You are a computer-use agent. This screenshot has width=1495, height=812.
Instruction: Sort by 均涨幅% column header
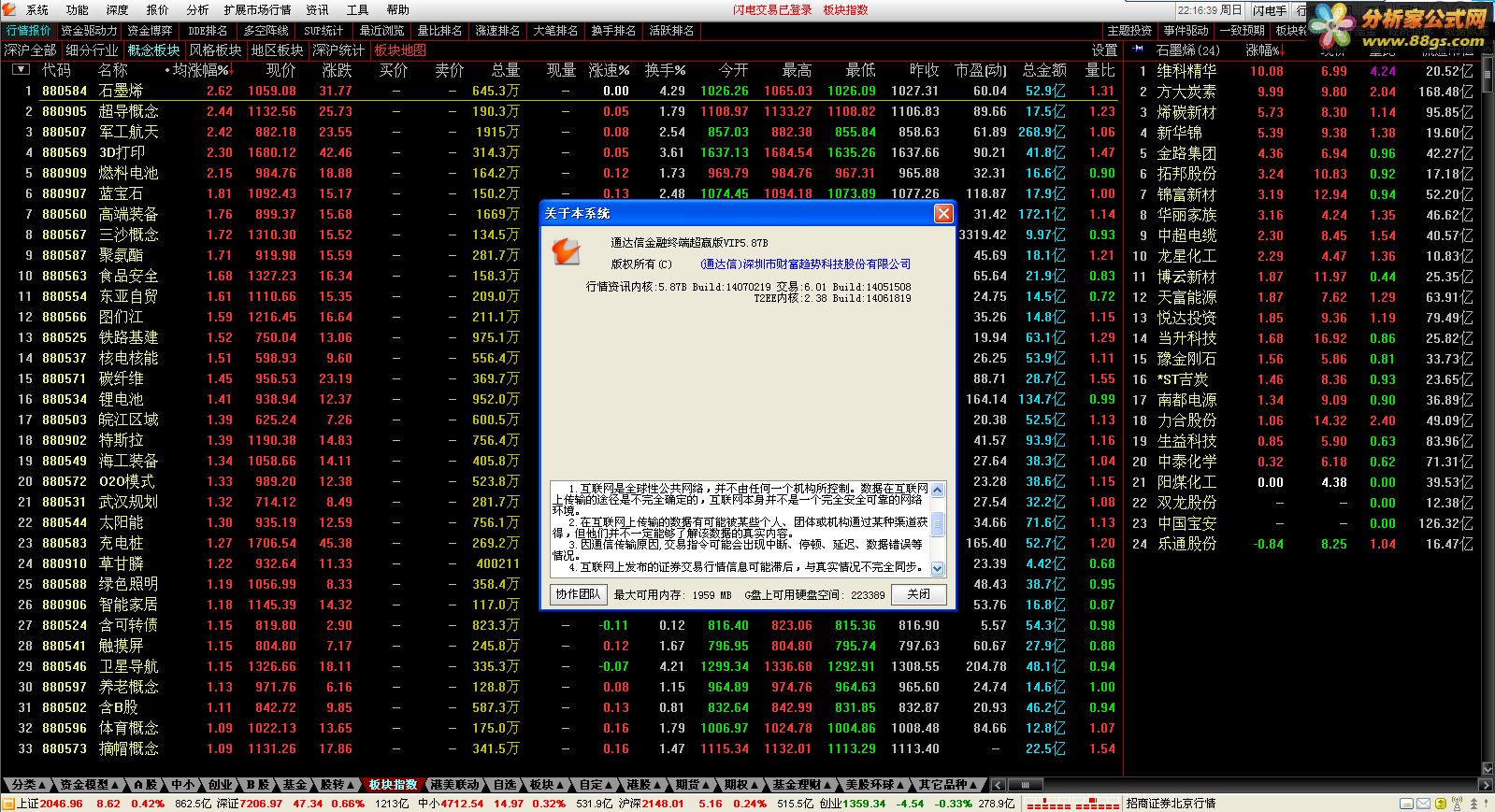[x=200, y=70]
